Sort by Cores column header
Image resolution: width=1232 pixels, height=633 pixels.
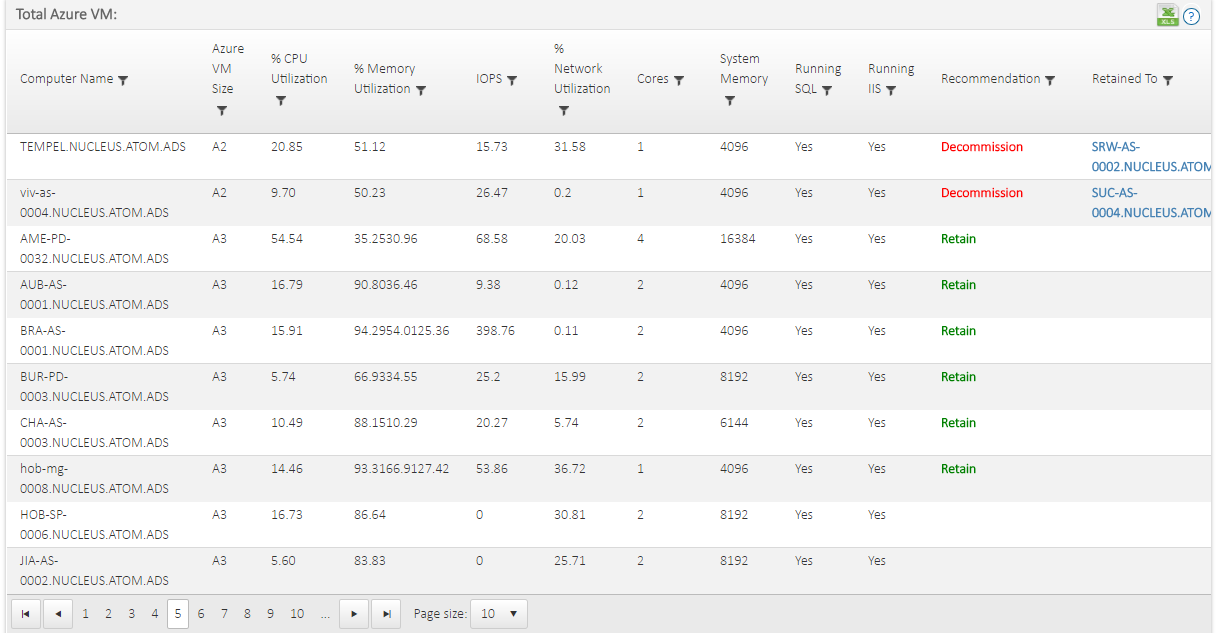pos(653,79)
